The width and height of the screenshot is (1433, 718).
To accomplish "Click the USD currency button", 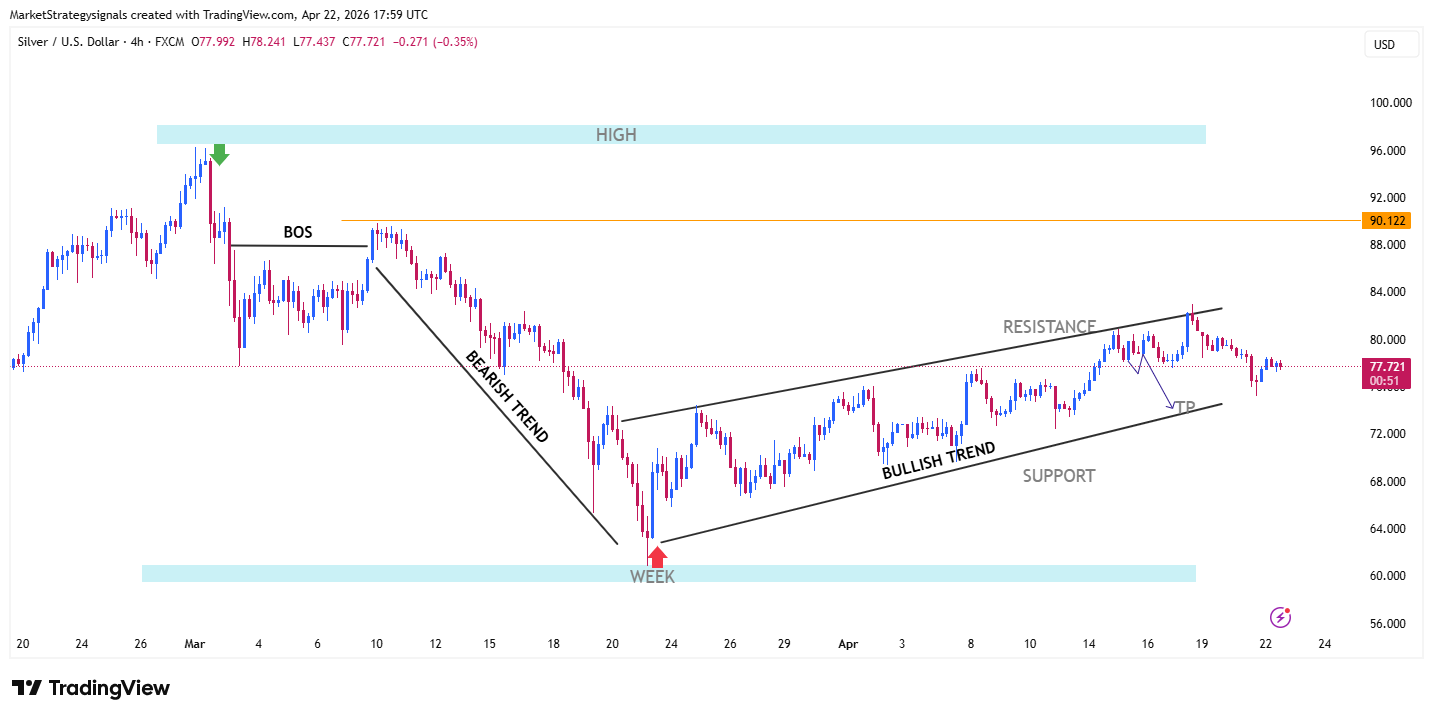I will coord(1392,45).
